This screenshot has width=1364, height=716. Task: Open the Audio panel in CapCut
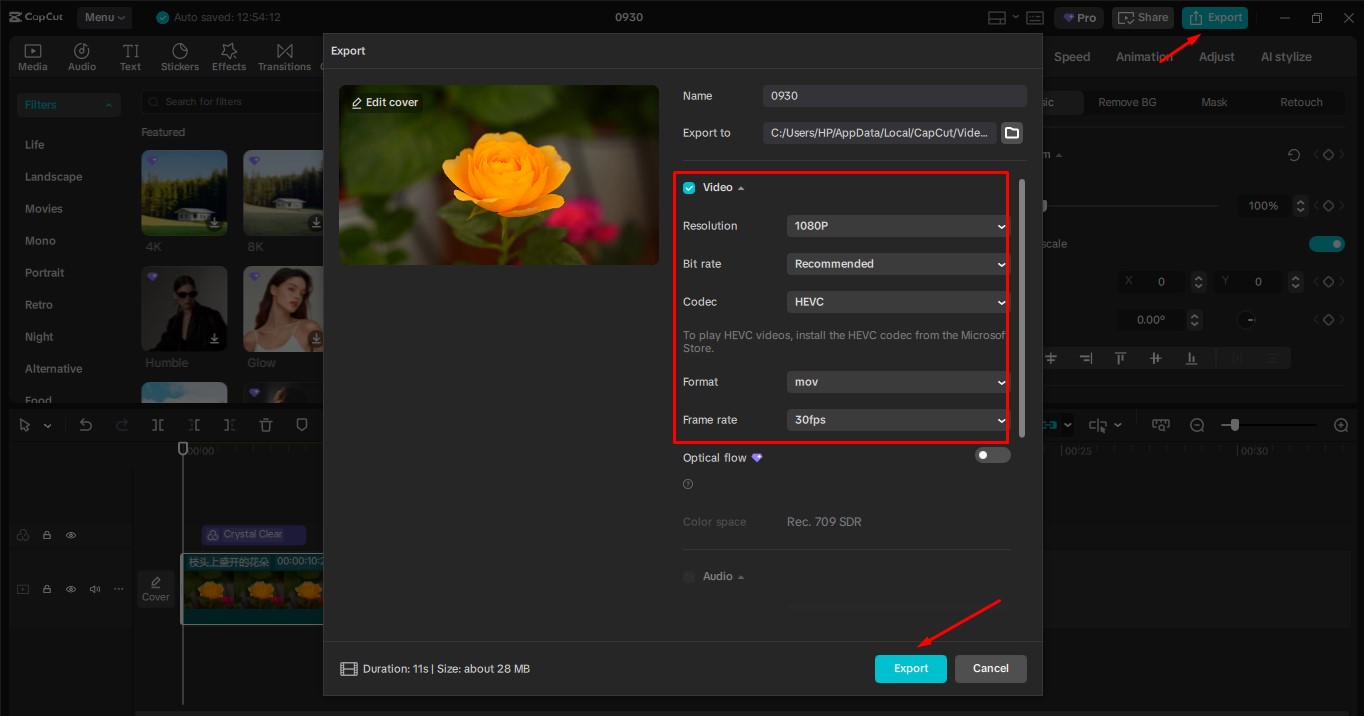pos(81,55)
